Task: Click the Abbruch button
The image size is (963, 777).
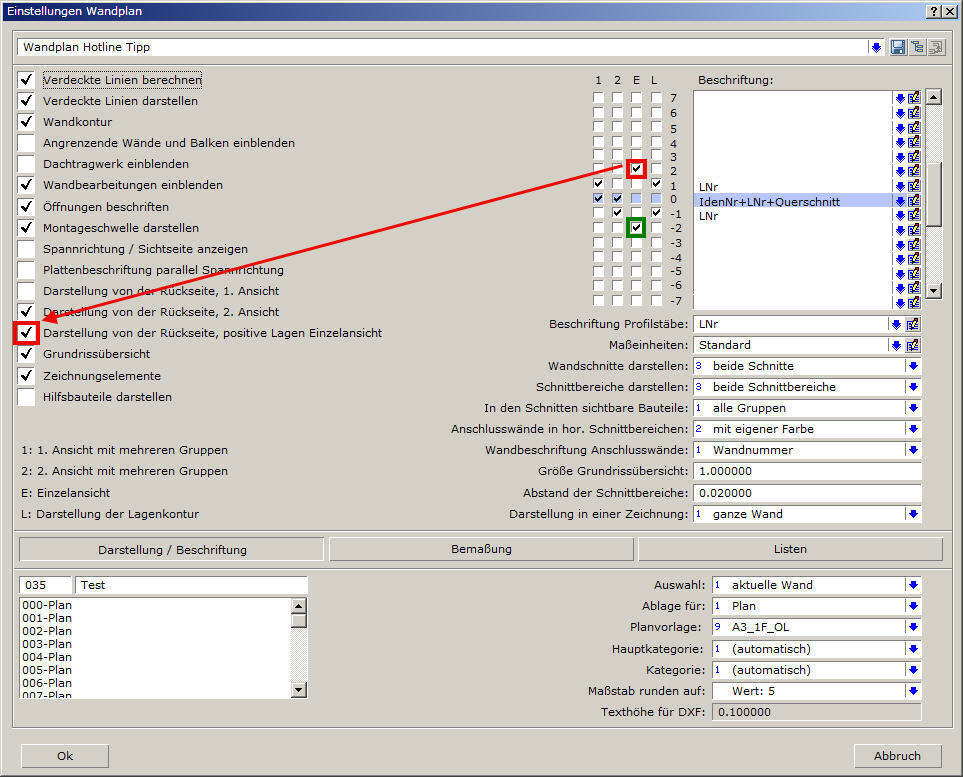Action: 897,756
